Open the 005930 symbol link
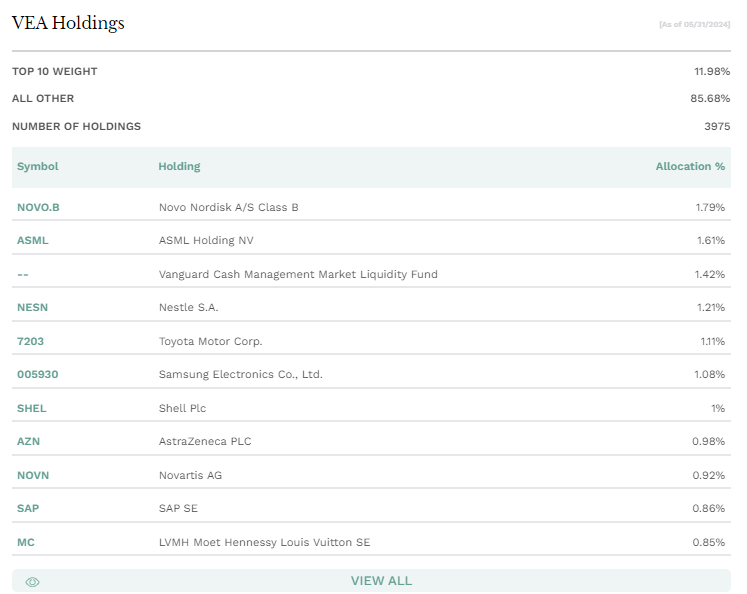 38,374
